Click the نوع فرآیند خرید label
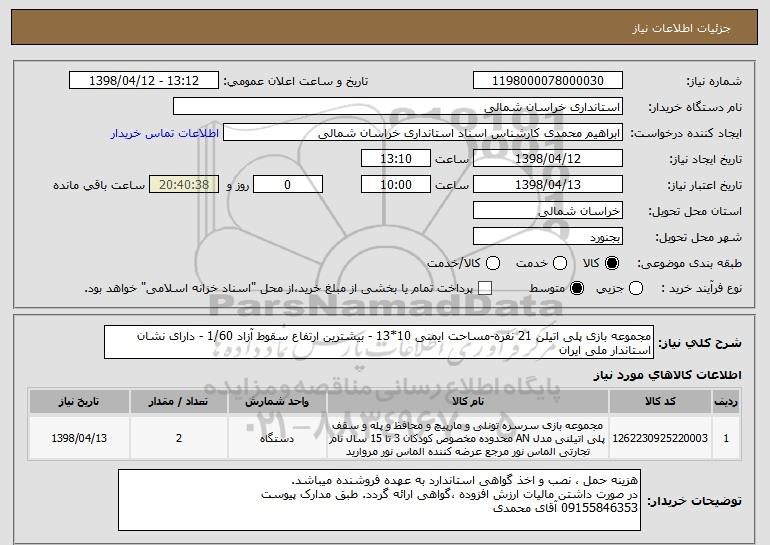The height and width of the screenshot is (545, 770). (701, 288)
